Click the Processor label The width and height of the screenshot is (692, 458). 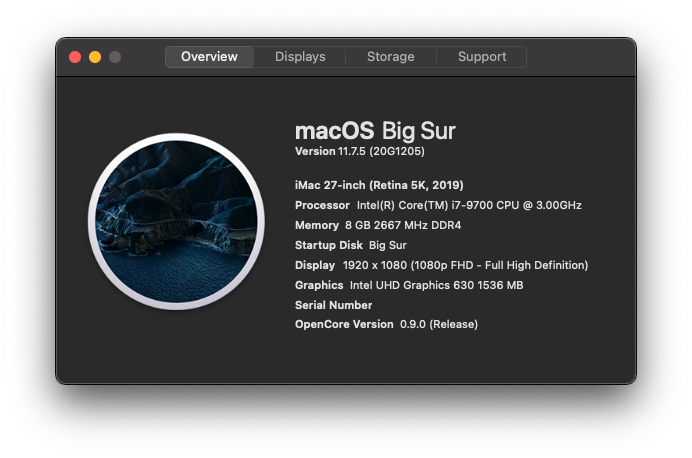pos(322,205)
